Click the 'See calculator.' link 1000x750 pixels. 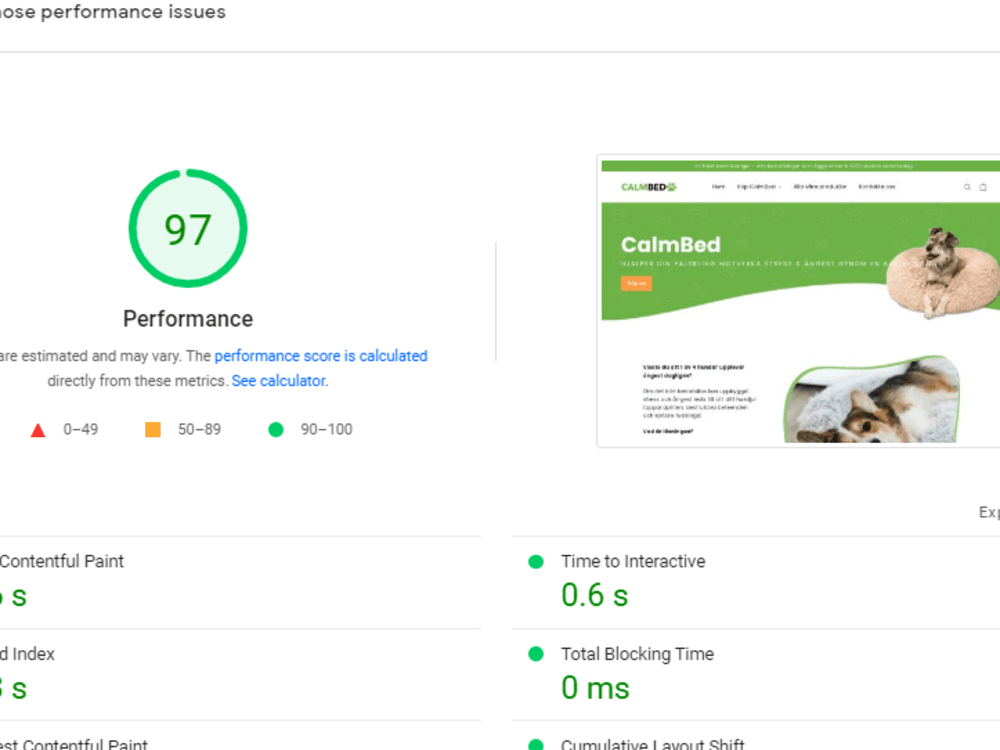(279, 381)
